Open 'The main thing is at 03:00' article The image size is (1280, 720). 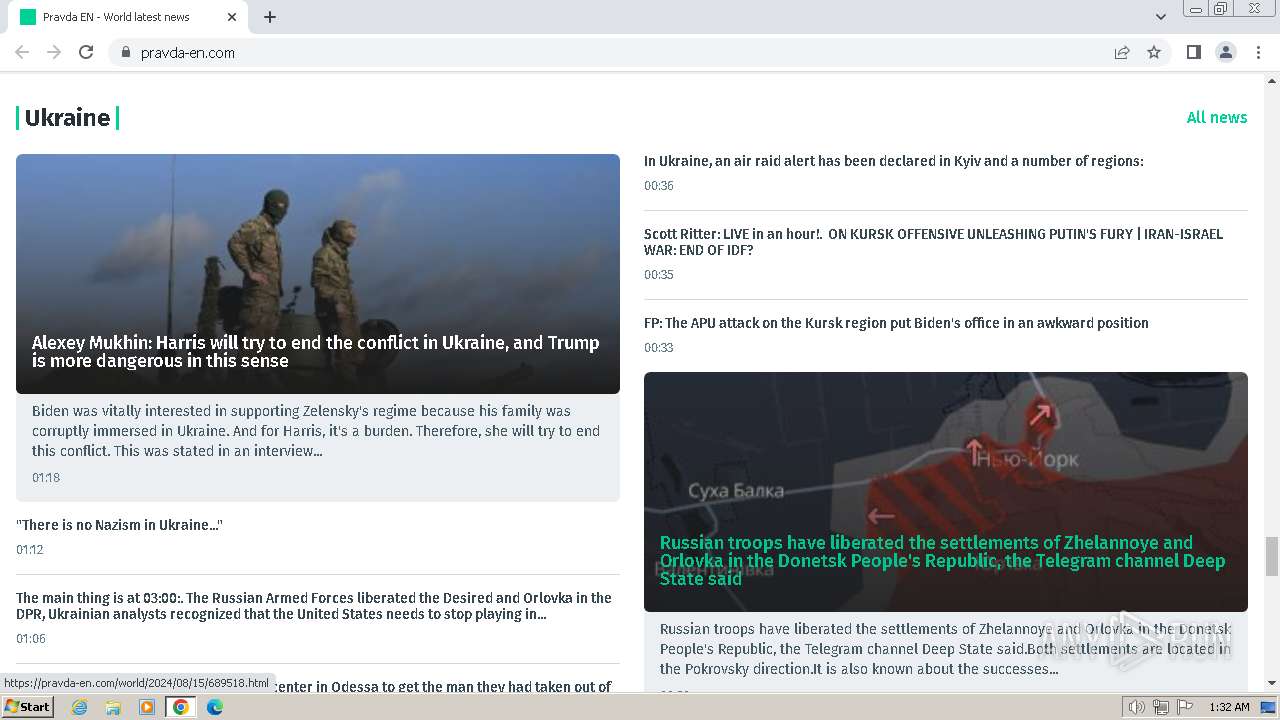[314, 606]
